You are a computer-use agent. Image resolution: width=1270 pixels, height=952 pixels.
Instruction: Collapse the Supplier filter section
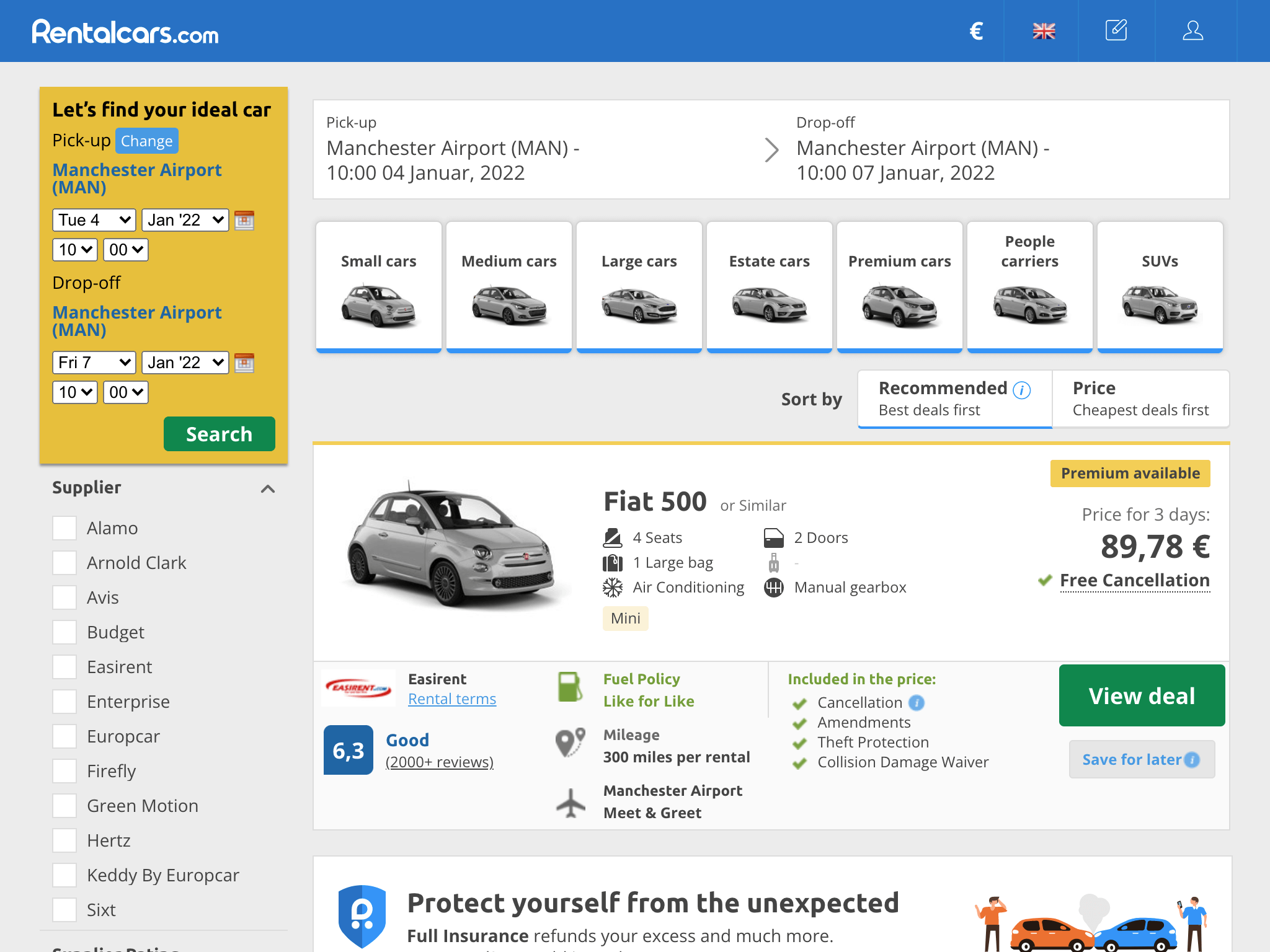(268, 489)
